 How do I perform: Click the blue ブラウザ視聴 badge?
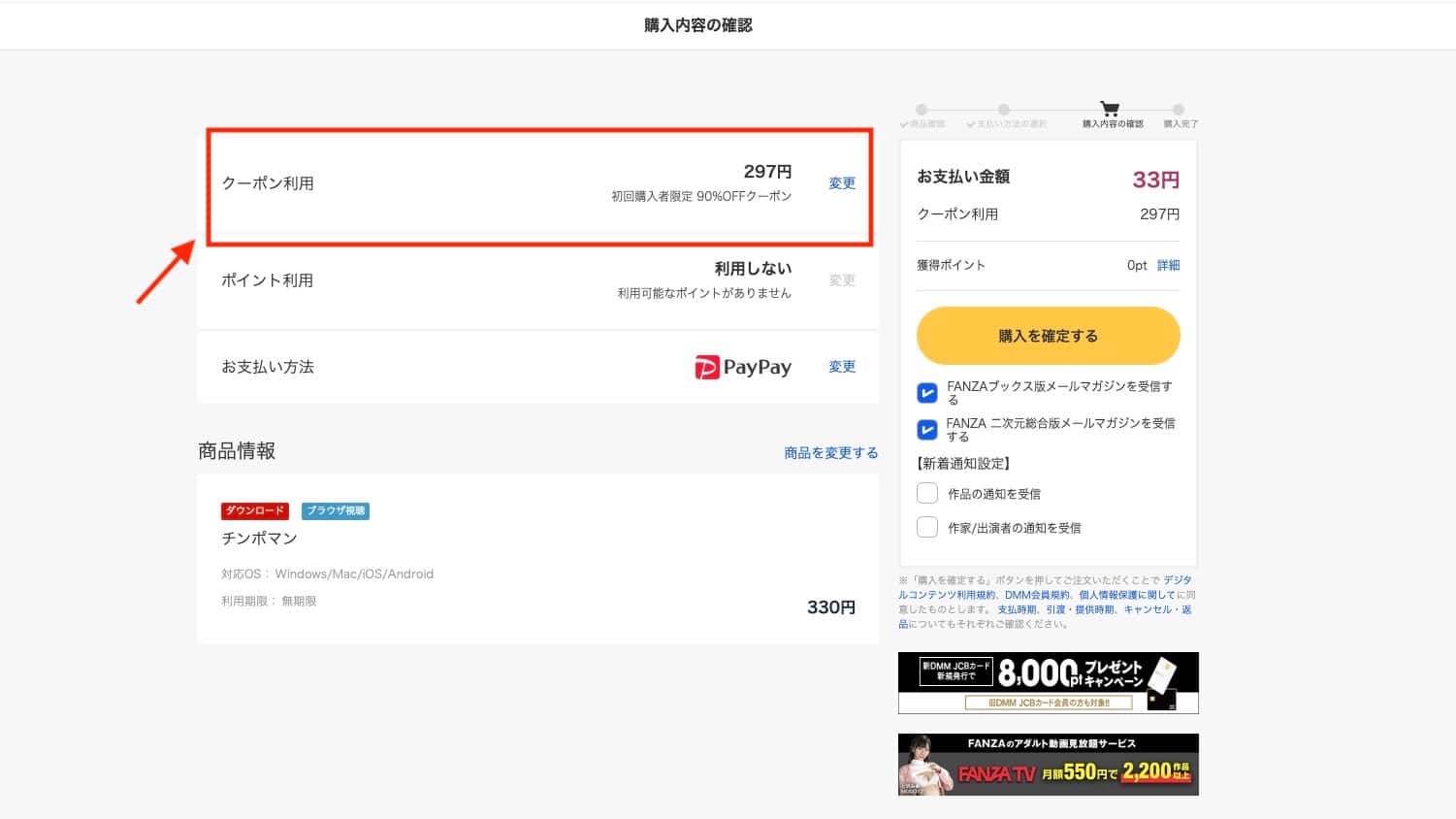tap(336, 510)
